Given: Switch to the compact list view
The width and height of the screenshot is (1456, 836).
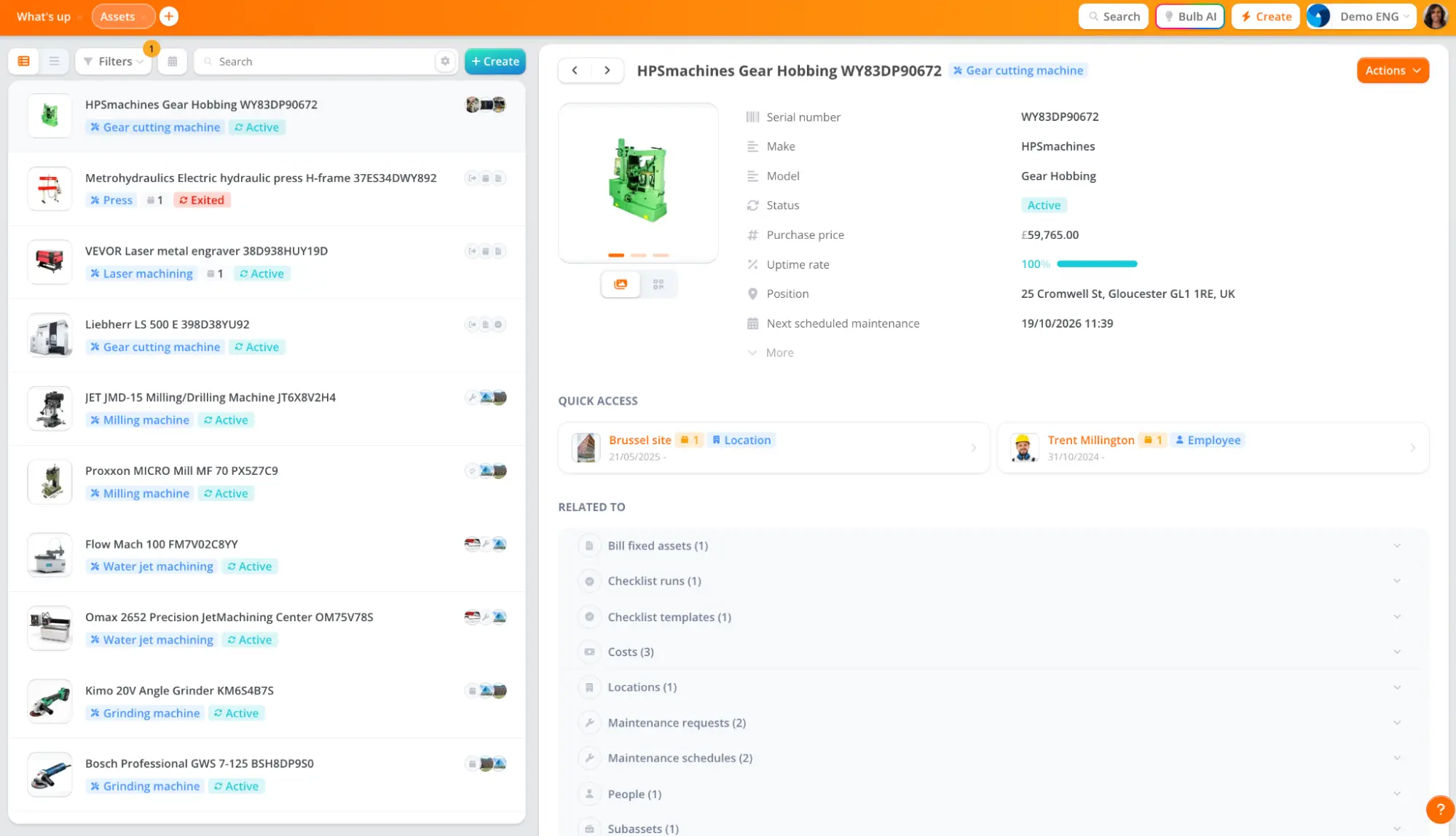Looking at the screenshot, I should coord(54,61).
